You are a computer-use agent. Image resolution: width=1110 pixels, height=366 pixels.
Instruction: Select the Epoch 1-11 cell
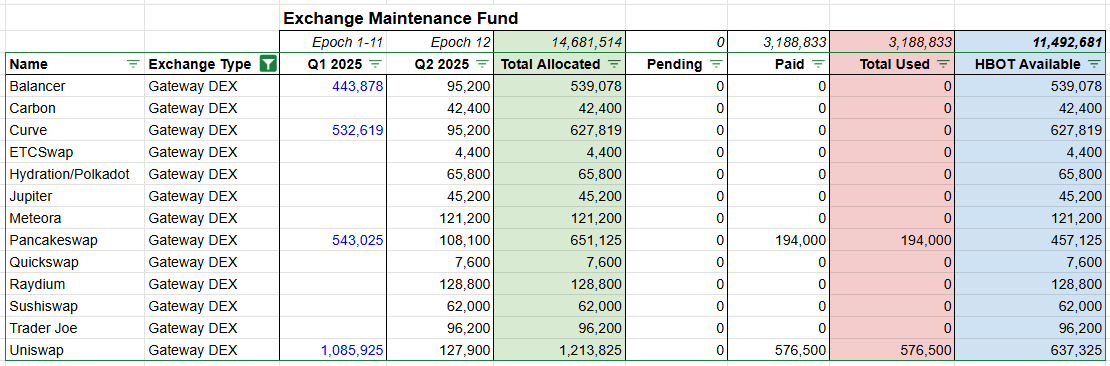[x=333, y=42]
